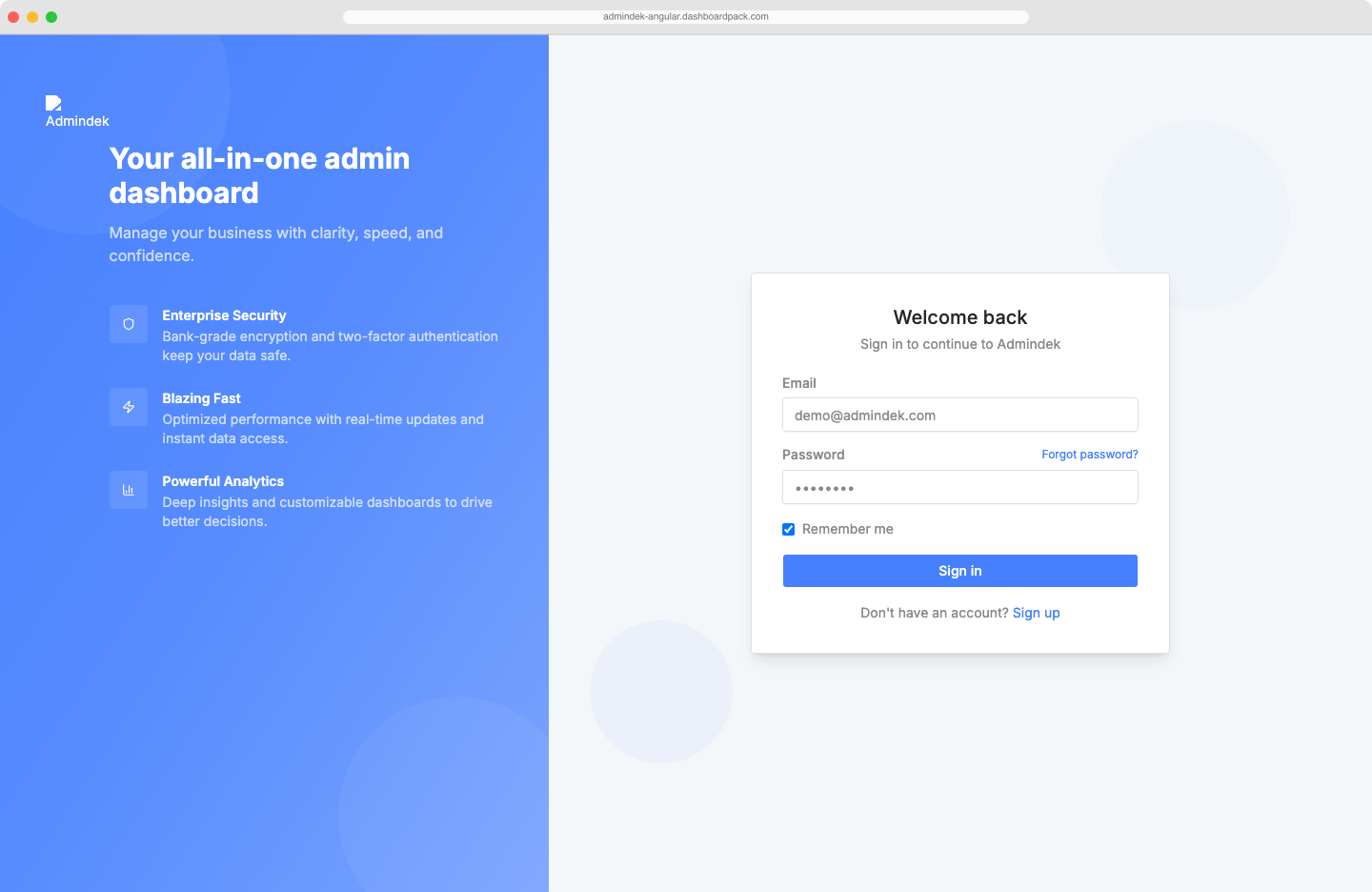Select the browser address bar

pos(686,16)
